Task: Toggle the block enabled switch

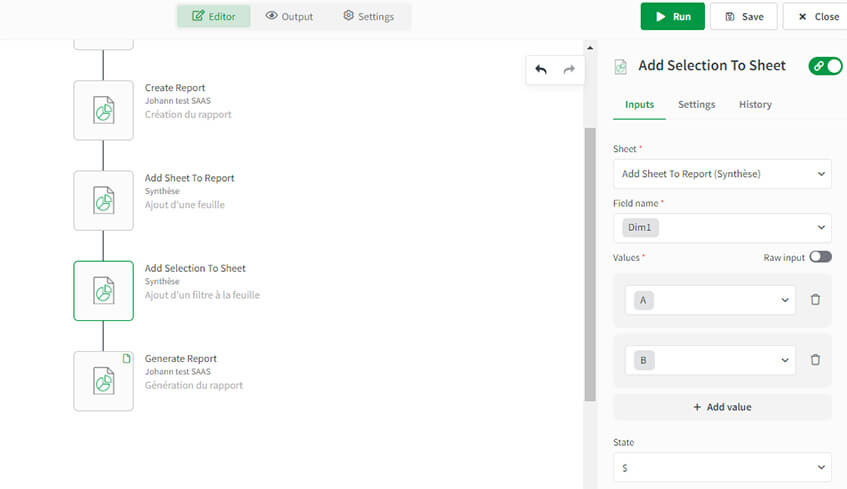Action: tap(825, 66)
